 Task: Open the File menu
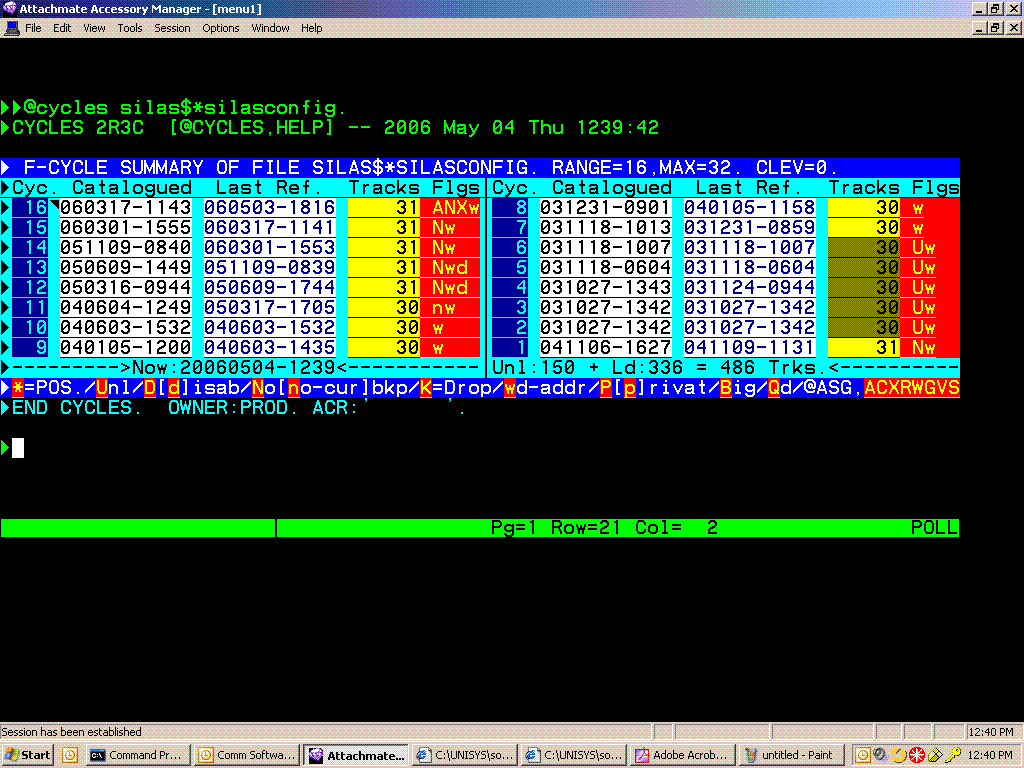click(33, 28)
